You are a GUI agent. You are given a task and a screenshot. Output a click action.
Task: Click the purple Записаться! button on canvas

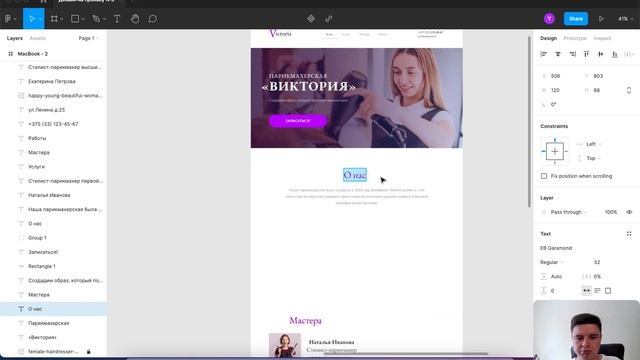click(298, 121)
